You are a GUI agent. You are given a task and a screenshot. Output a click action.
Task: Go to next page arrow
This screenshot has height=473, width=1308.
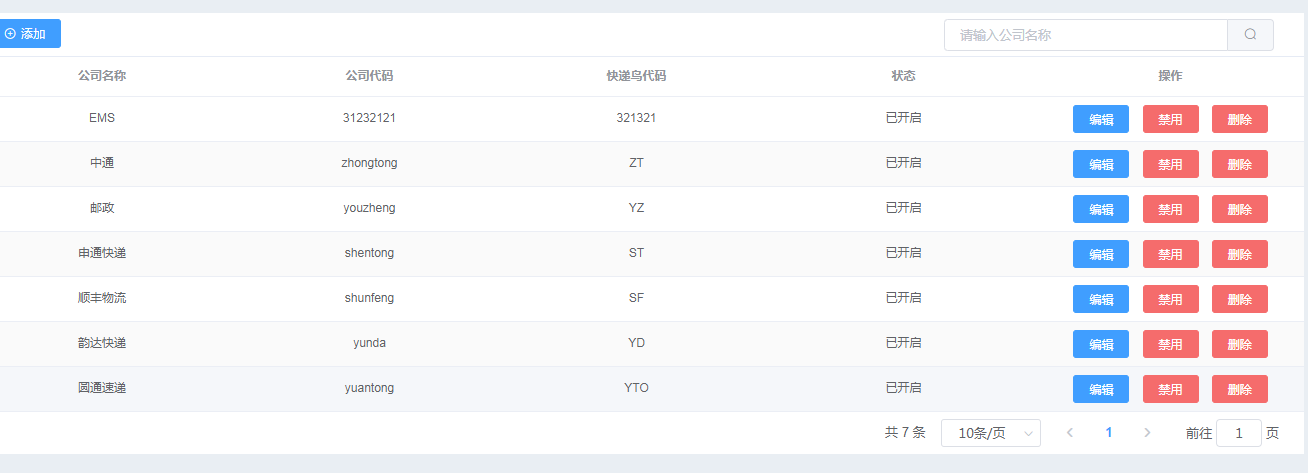click(x=1147, y=433)
